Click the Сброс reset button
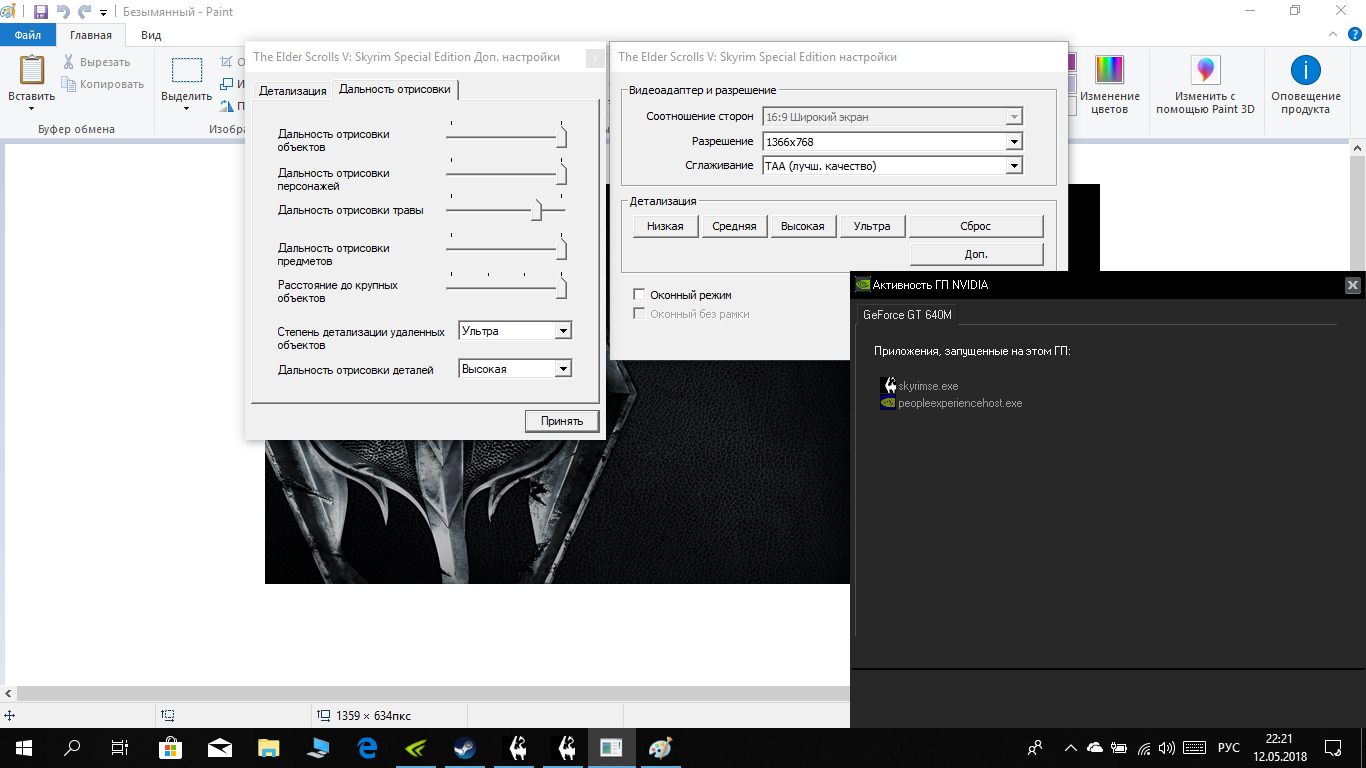Screen dimensions: 1366x768 click(976, 226)
